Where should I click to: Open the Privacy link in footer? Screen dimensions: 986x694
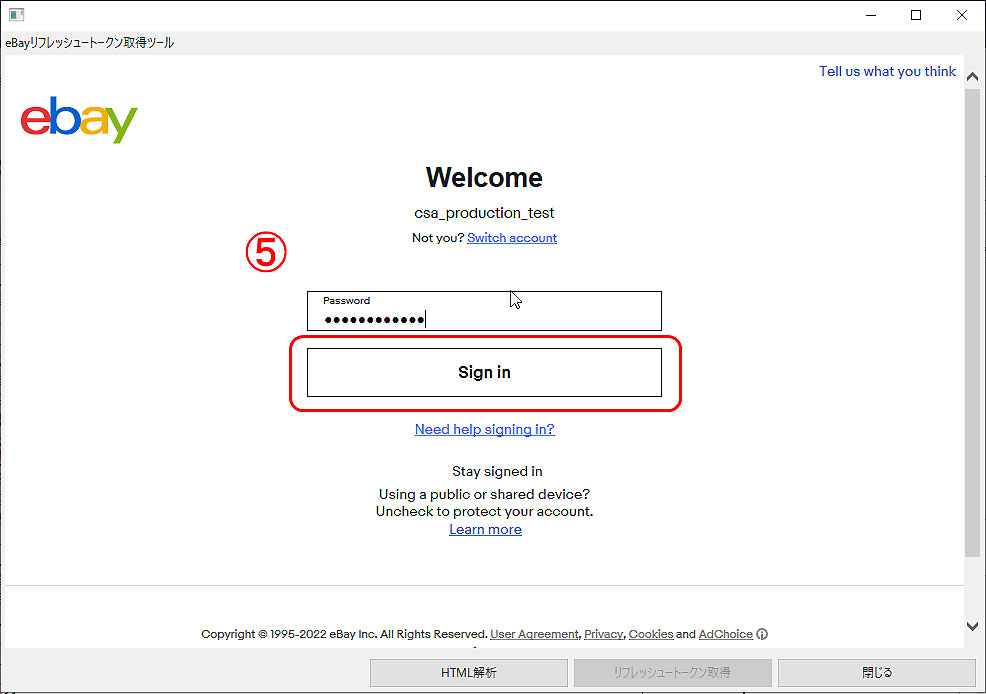point(603,634)
